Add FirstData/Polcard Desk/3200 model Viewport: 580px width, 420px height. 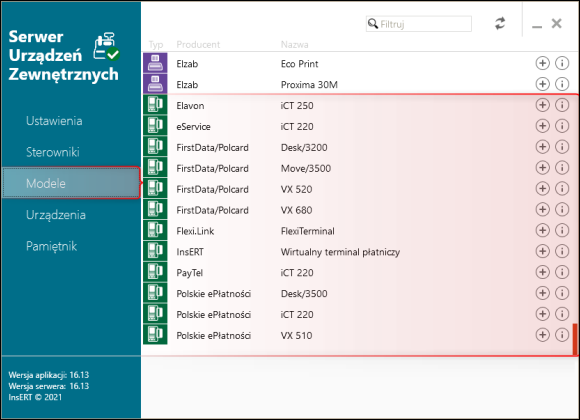pos(542,147)
